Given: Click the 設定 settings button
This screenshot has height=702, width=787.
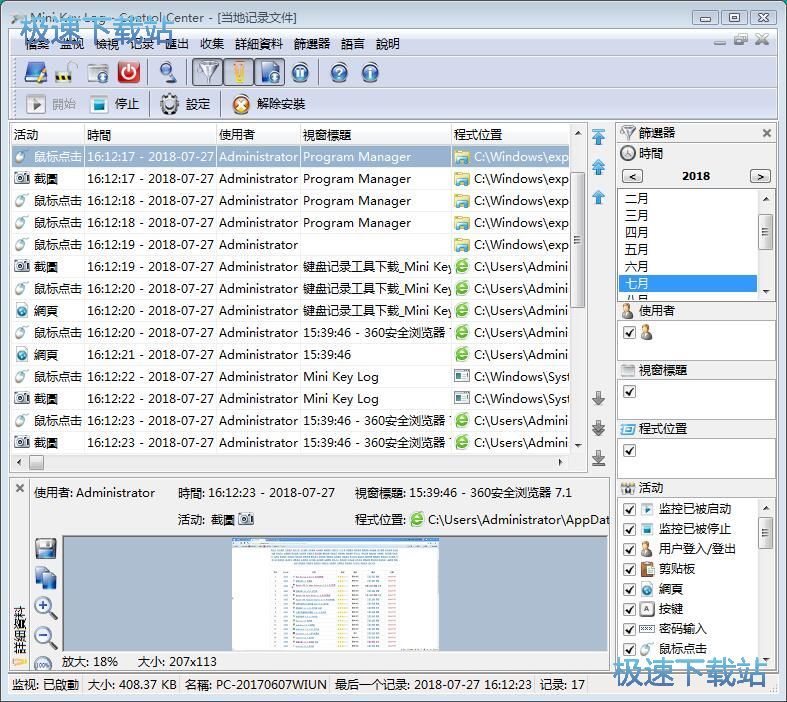Looking at the screenshot, I should pyautogui.click(x=185, y=104).
